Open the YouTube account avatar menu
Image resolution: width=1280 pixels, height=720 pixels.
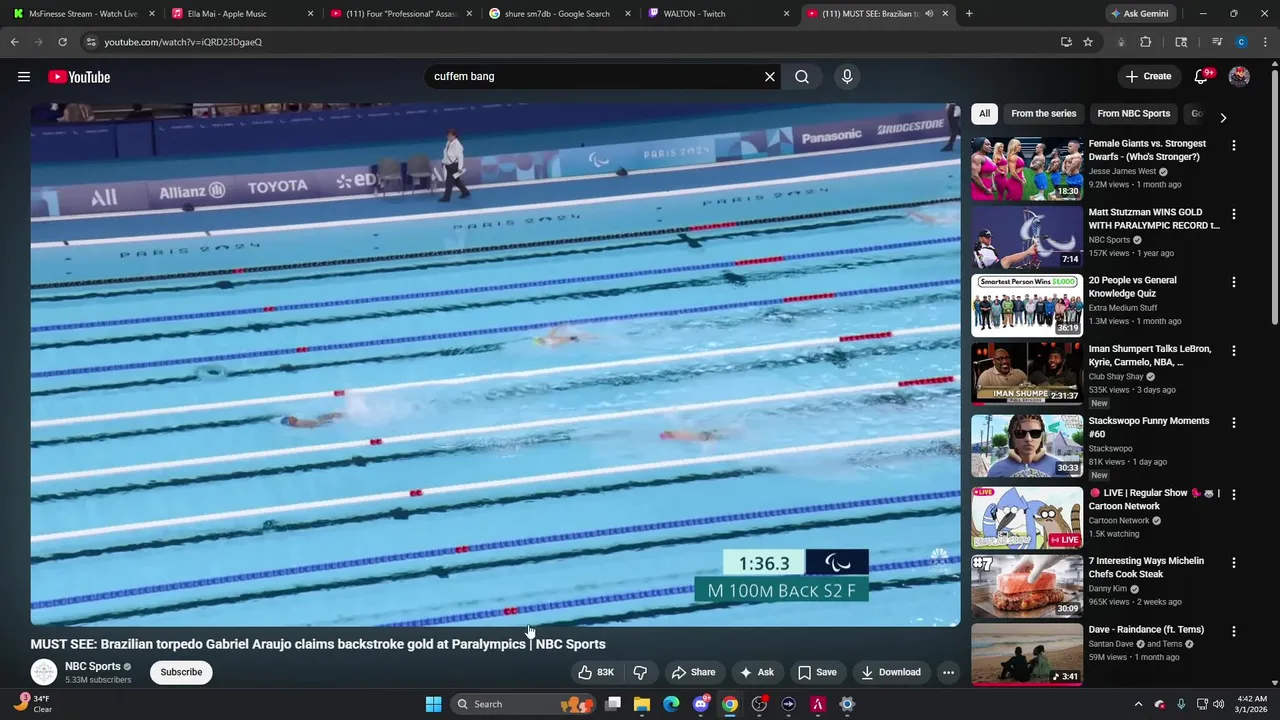(x=1239, y=76)
